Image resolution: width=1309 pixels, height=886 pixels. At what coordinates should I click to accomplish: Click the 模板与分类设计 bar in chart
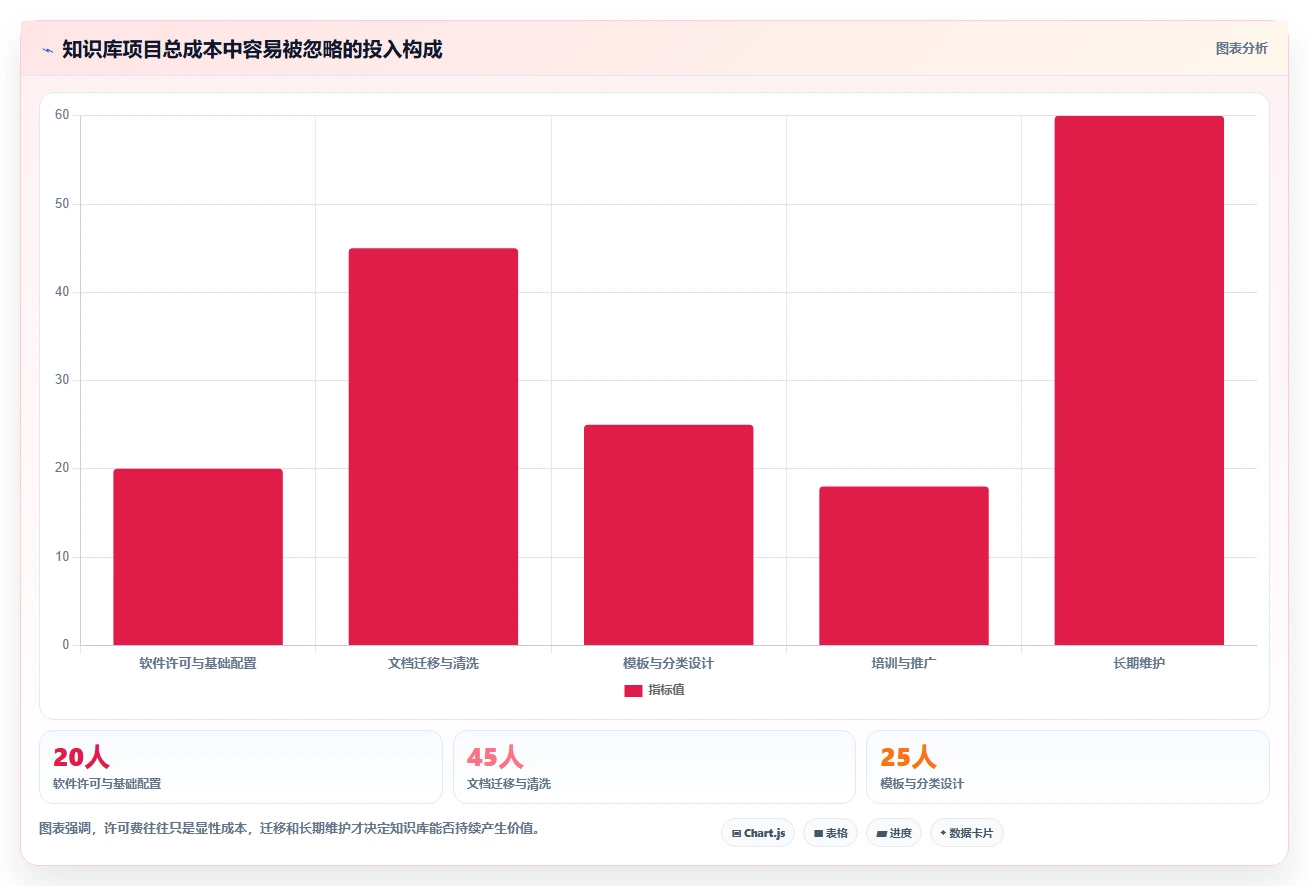tap(668, 535)
